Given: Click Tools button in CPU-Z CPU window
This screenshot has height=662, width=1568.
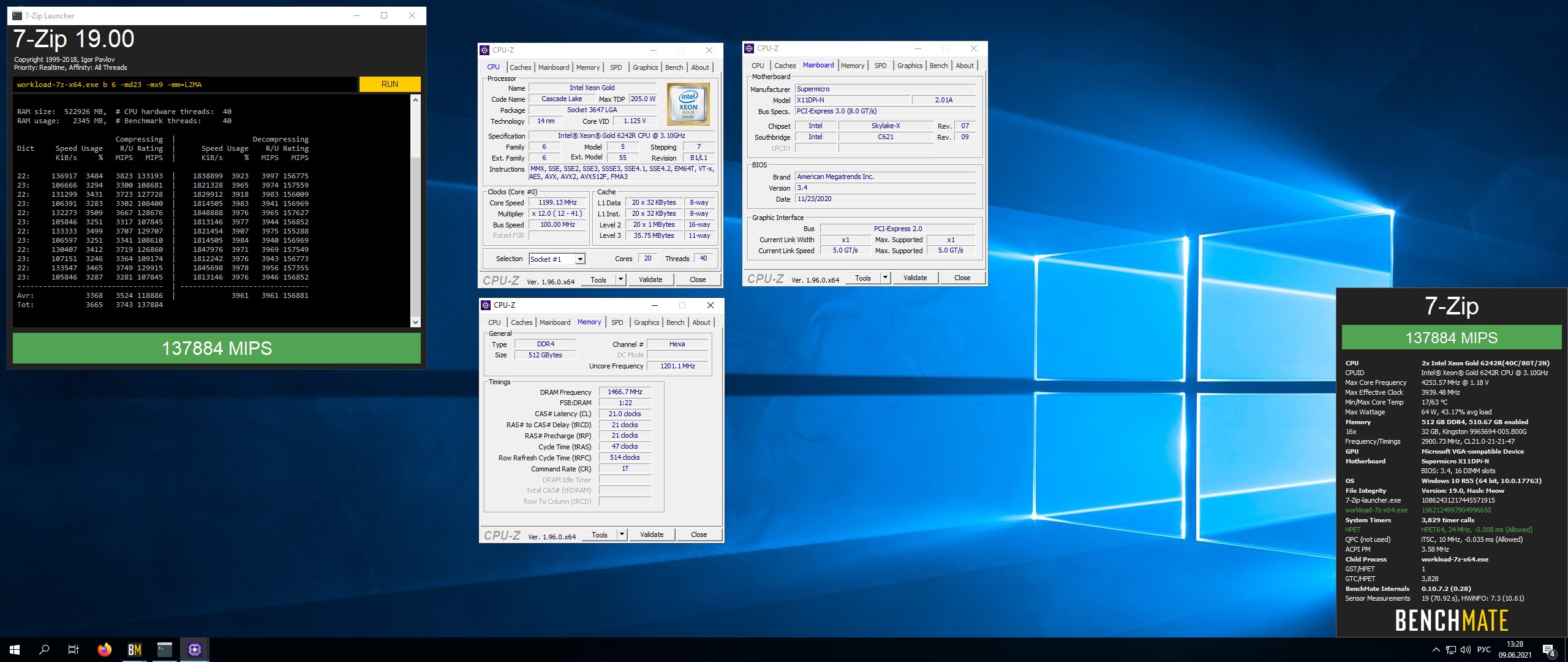Looking at the screenshot, I should 598,280.
